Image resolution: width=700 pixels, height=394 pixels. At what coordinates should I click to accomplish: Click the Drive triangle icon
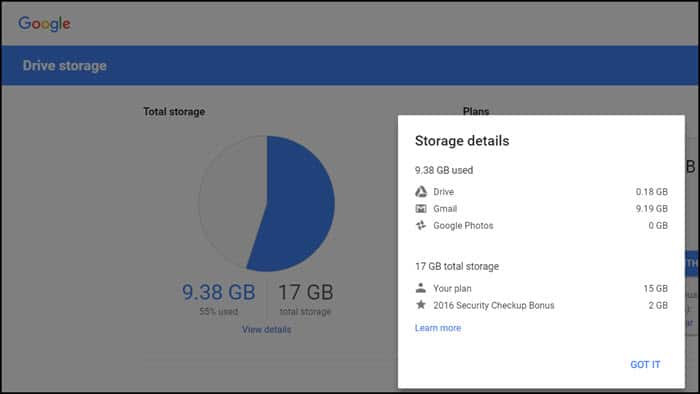point(421,192)
